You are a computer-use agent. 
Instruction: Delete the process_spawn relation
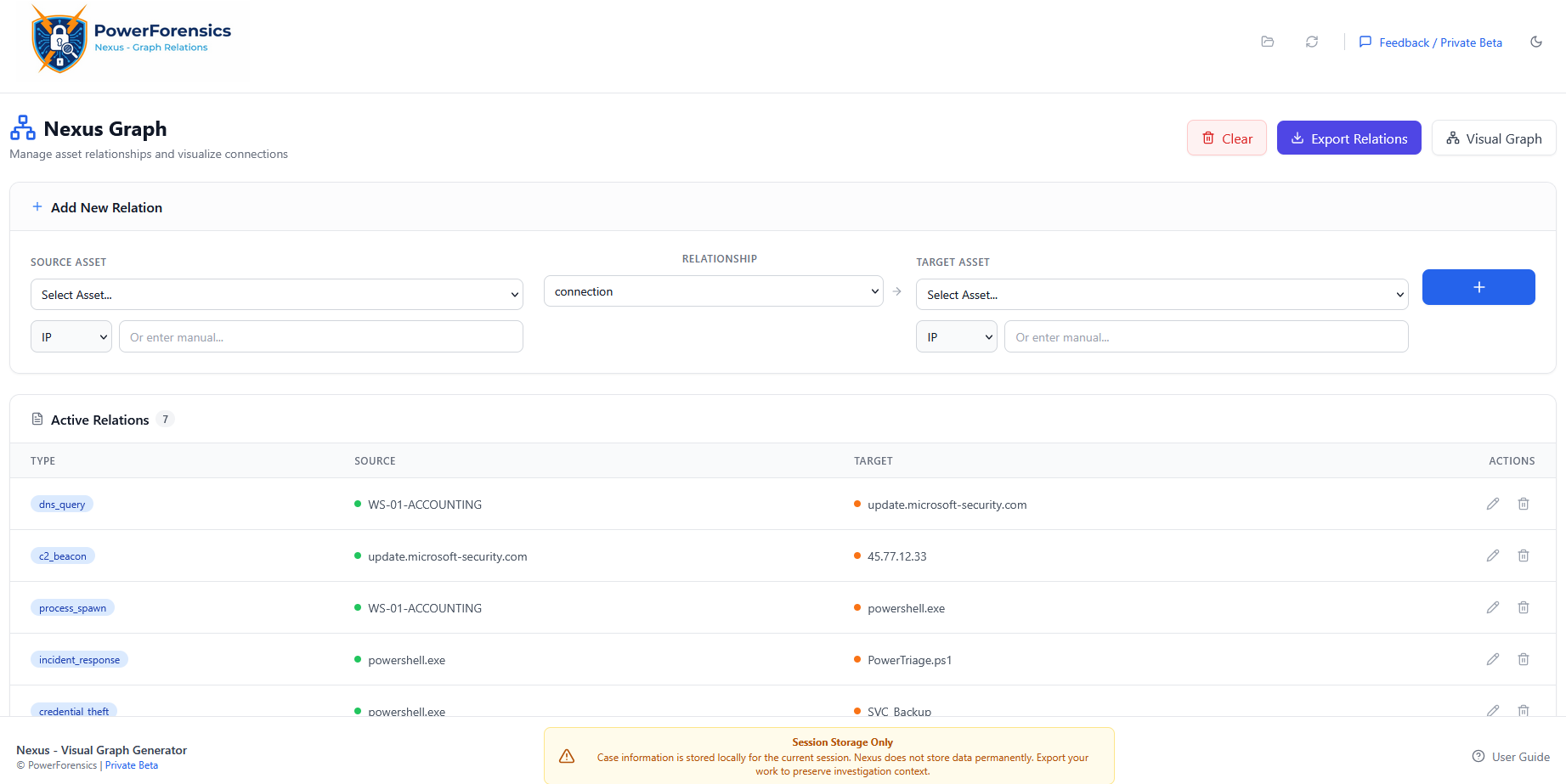1523,607
